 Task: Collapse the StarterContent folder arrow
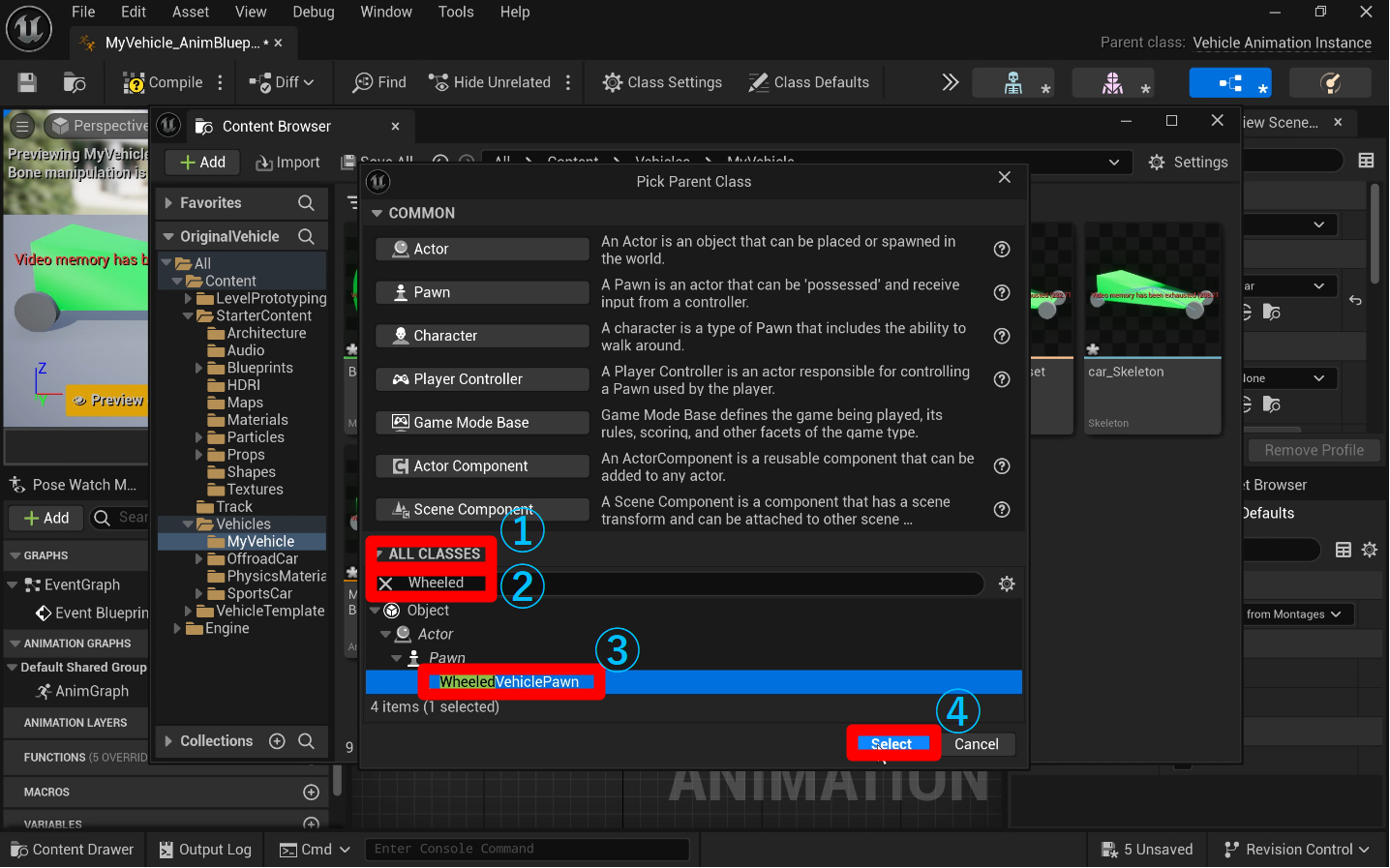[189, 315]
